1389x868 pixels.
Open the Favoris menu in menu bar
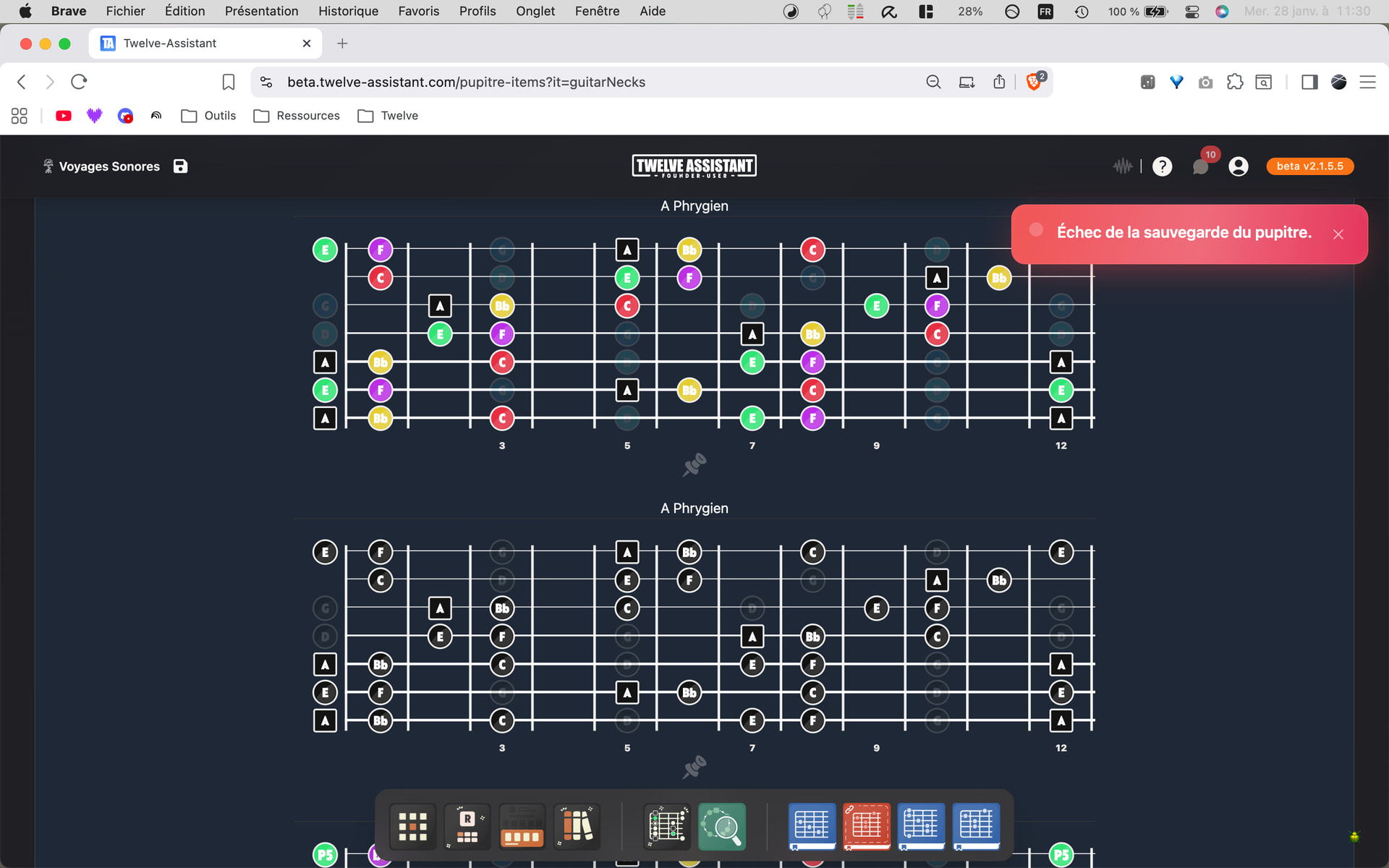pos(418,11)
